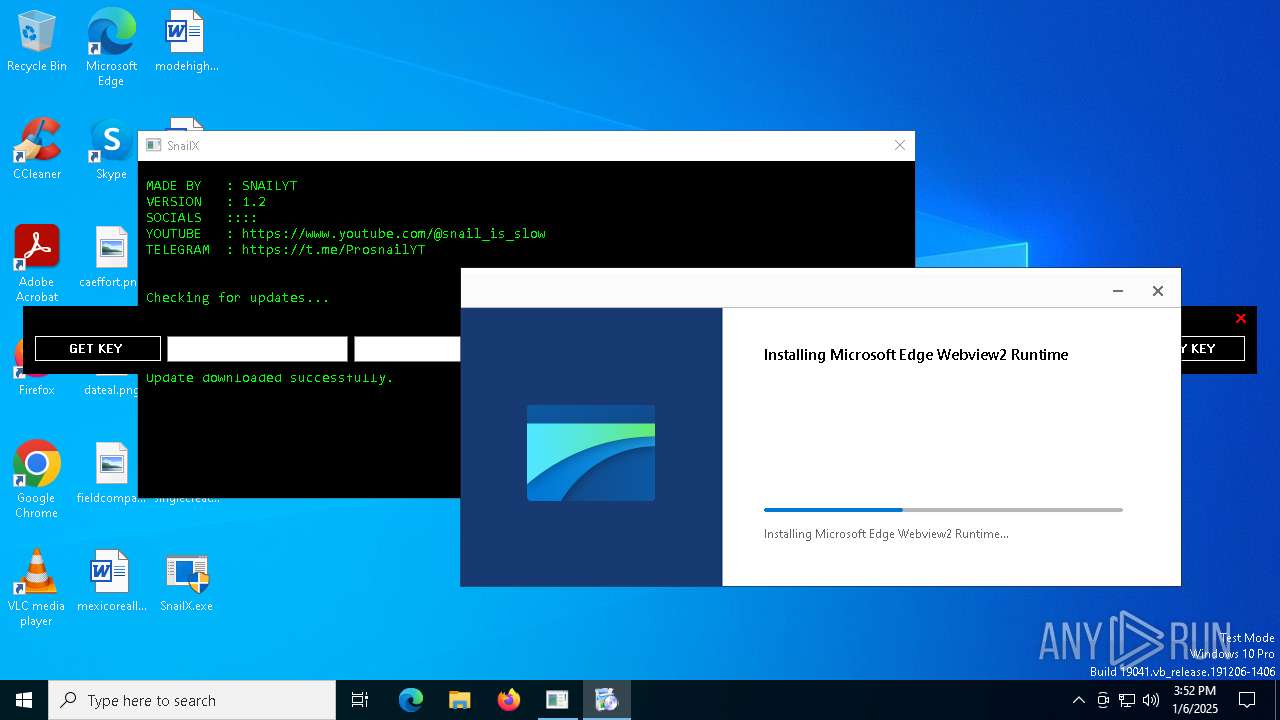This screenshot has height=720, width=1280.
Task: Click the SnailX window title bar icon
Action: click(153, 145)
